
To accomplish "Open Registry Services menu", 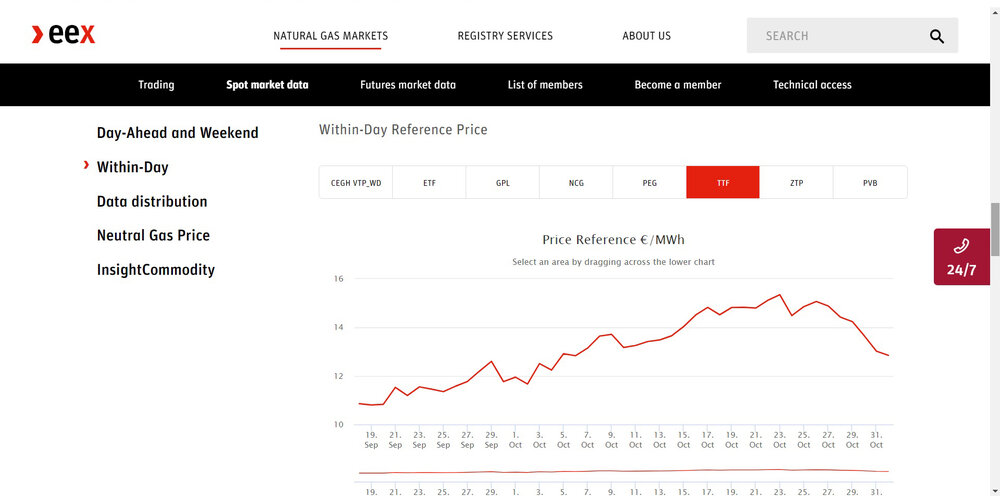I will click(x=505, y=36).
